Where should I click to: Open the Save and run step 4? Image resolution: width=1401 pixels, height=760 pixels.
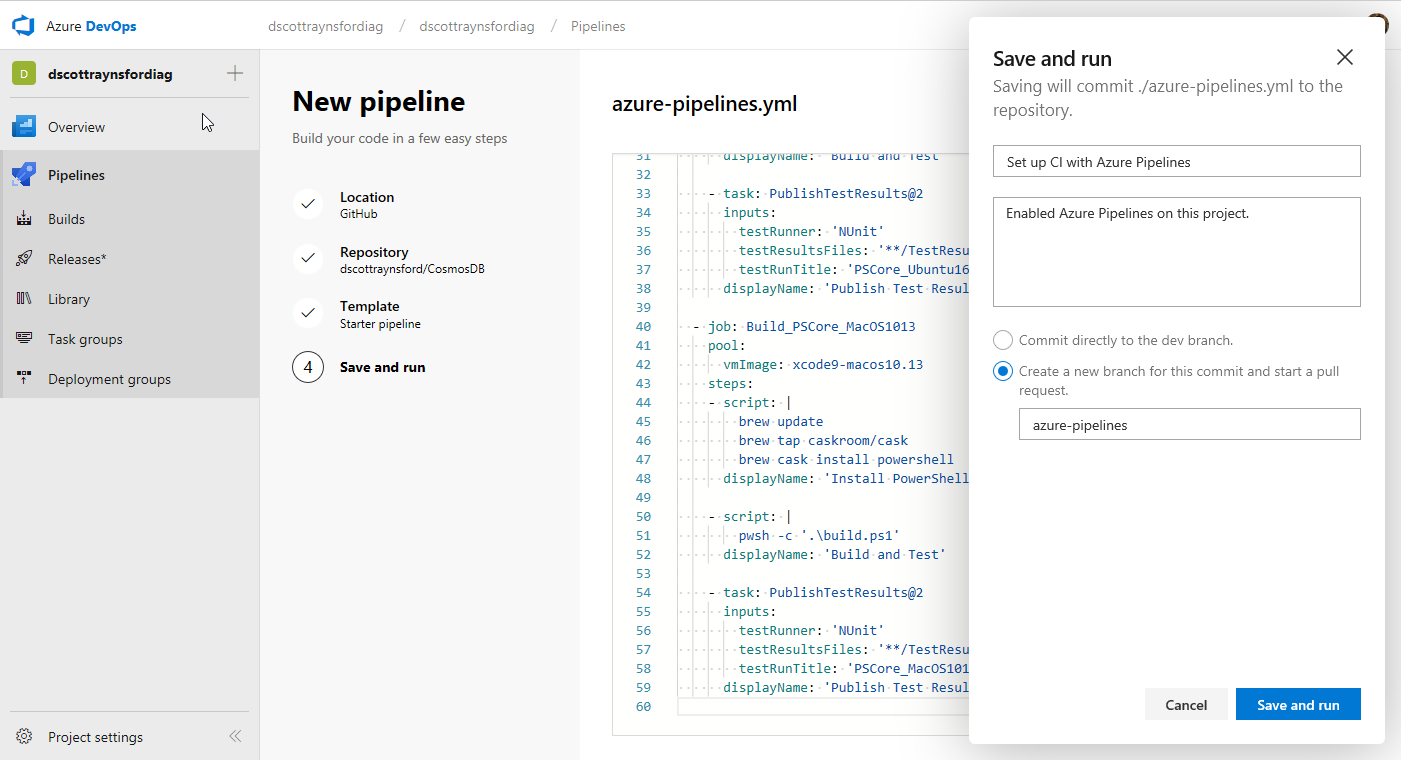[x=308, y=367]
